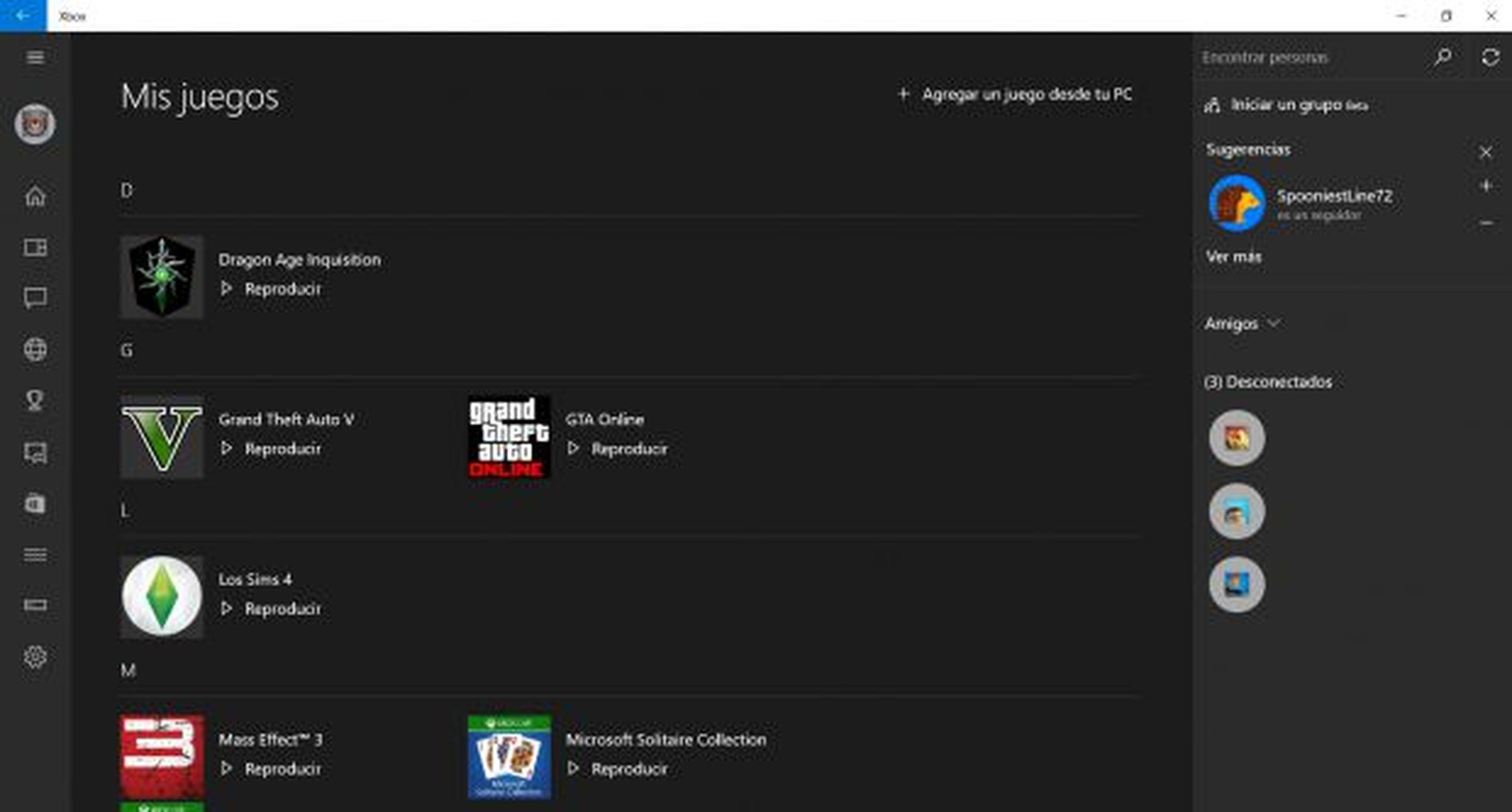Open the hamburger navigation menu
The width and height of the screenshot is (1512, 812).
click(x=35, y=57)
